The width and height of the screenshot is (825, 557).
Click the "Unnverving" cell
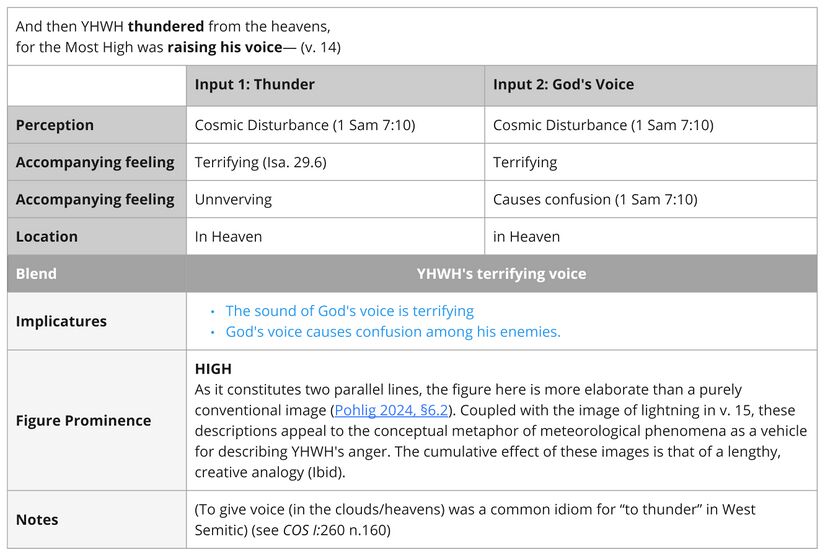coord(233,199)
